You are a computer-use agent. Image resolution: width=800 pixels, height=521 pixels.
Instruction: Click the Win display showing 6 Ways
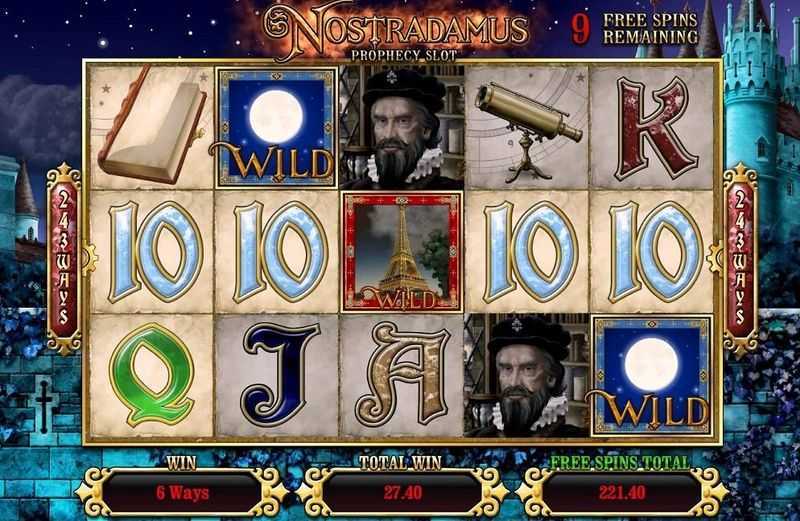point(182,493)
